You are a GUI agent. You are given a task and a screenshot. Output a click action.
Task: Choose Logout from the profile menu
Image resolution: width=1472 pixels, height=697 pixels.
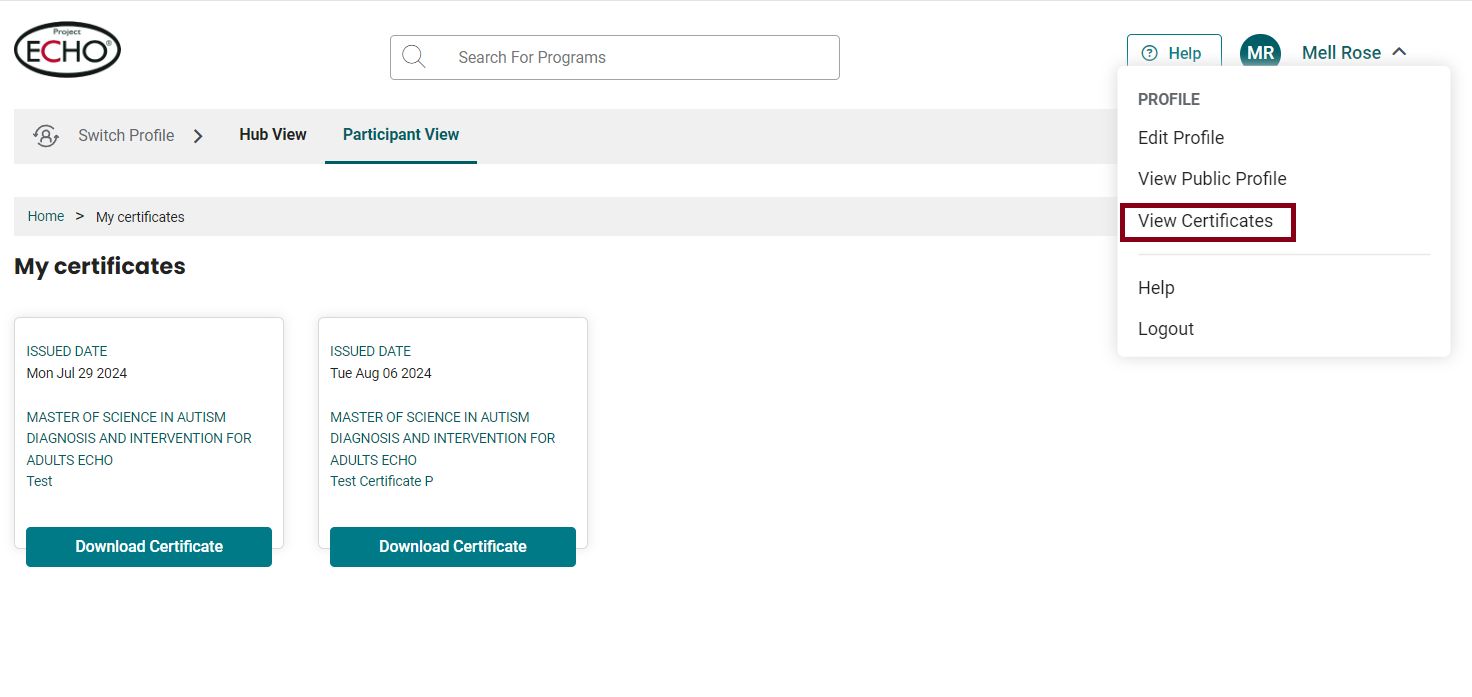[1166, 329]
